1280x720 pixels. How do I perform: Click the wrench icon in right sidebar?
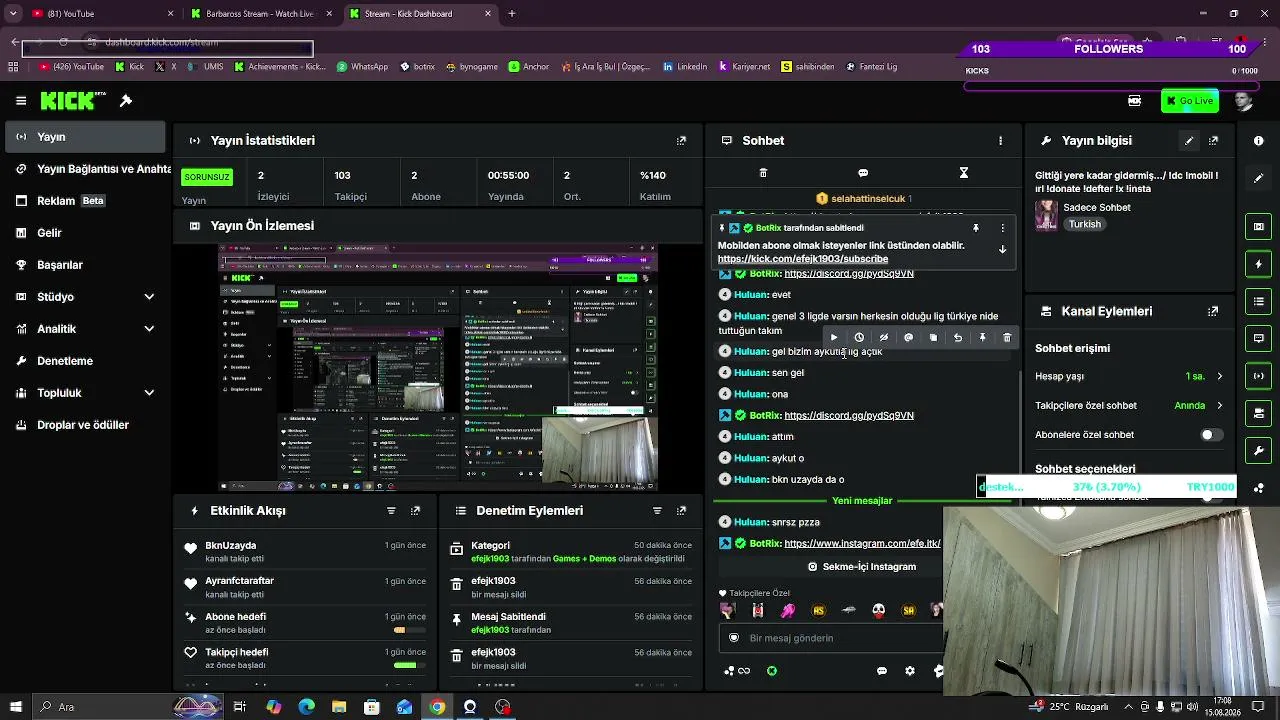[x=1259, y=450]
